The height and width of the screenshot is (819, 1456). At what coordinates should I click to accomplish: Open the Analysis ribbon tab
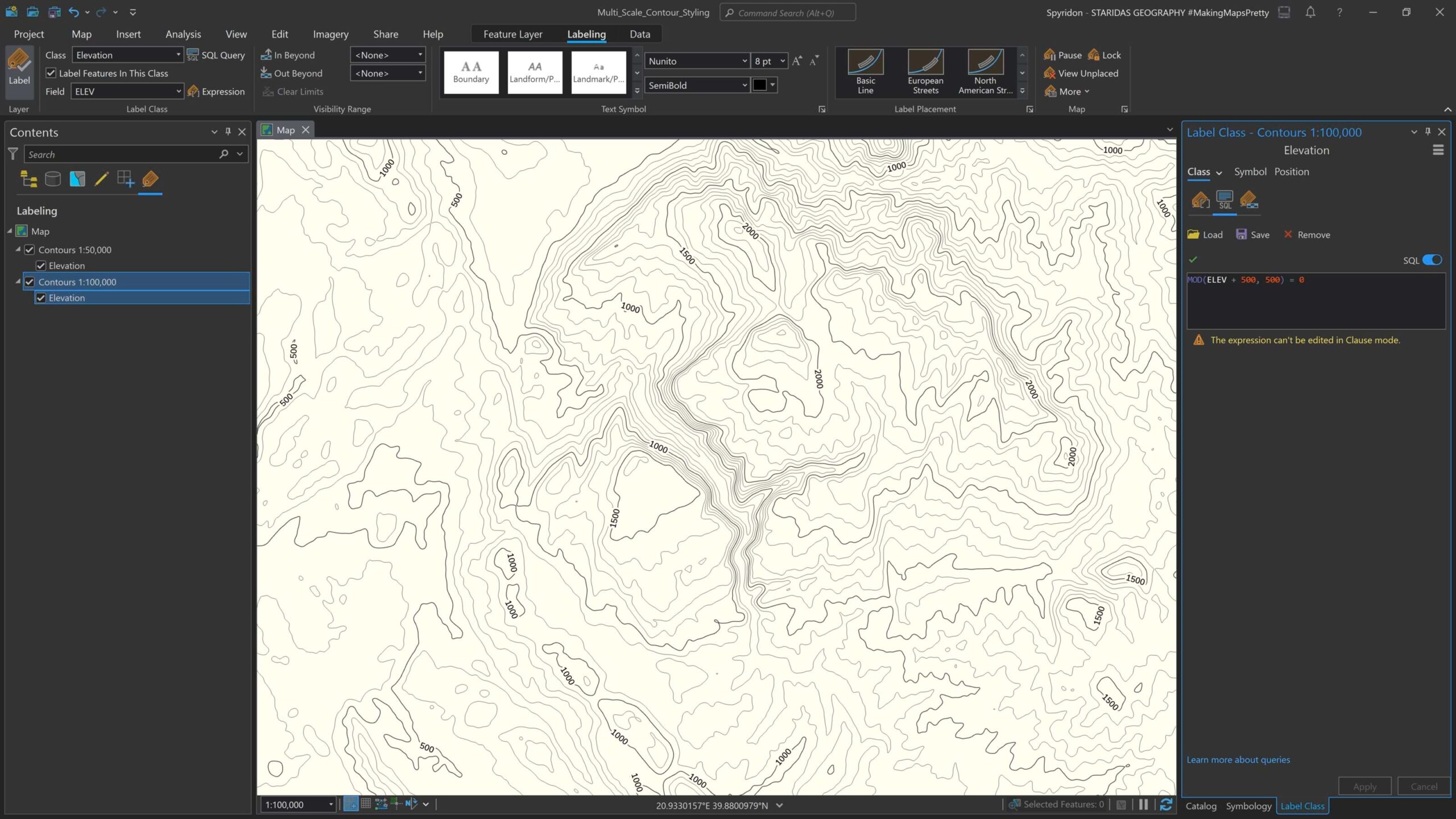(x=183, y=34)
